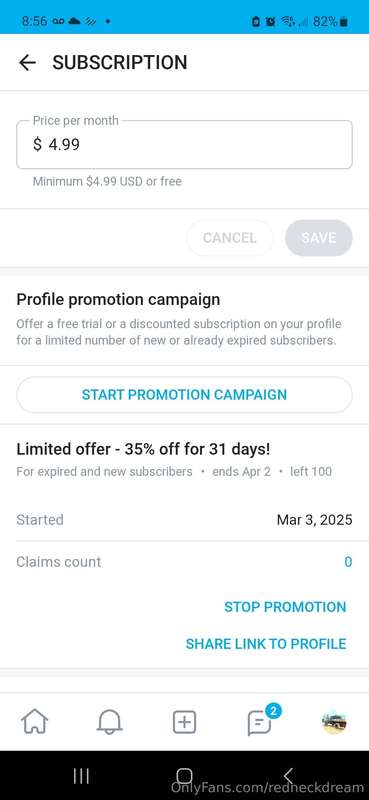Tap the Android system back icon

pos(288,776)
